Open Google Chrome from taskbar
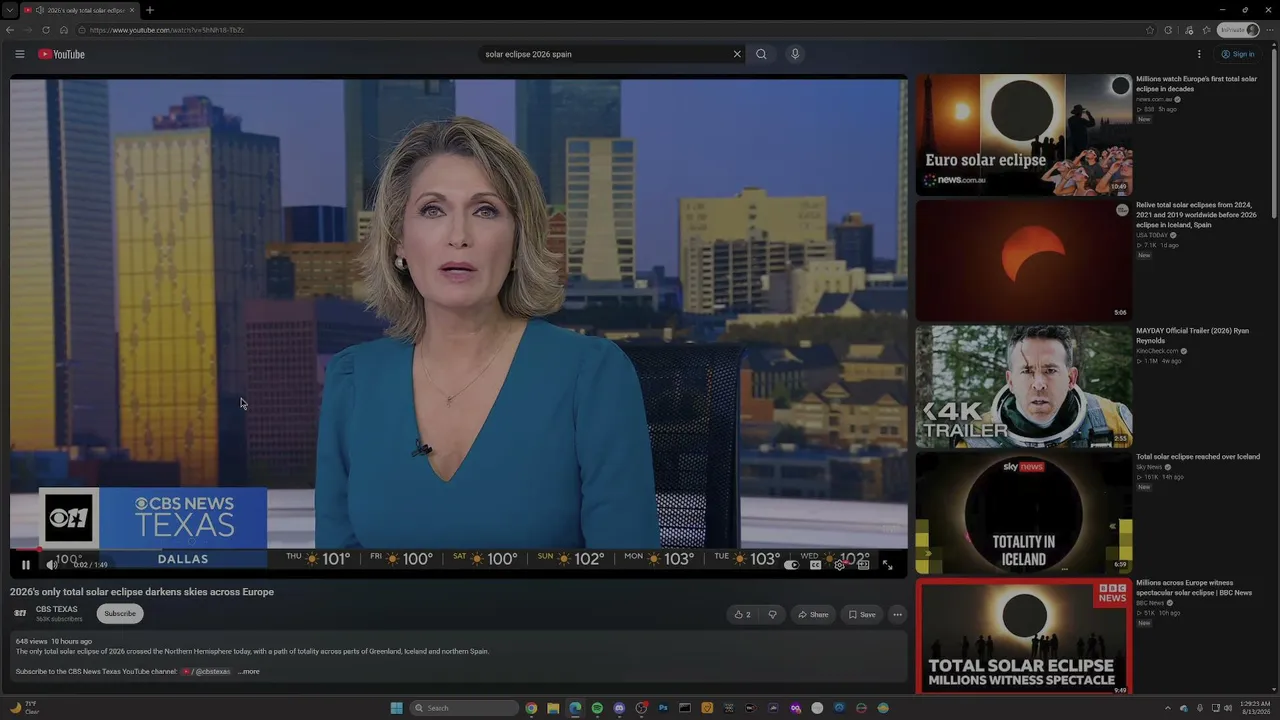This screenshot has height=720, width=1280. pyautogui.click(x=531, y=708)
